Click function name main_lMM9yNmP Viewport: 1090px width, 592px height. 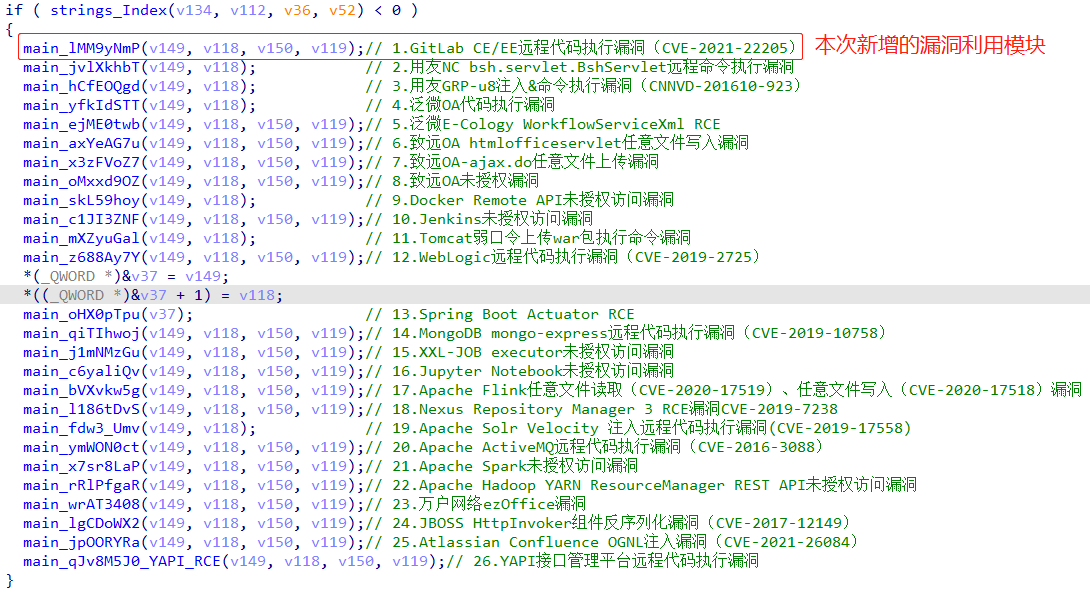click(81, 48)
